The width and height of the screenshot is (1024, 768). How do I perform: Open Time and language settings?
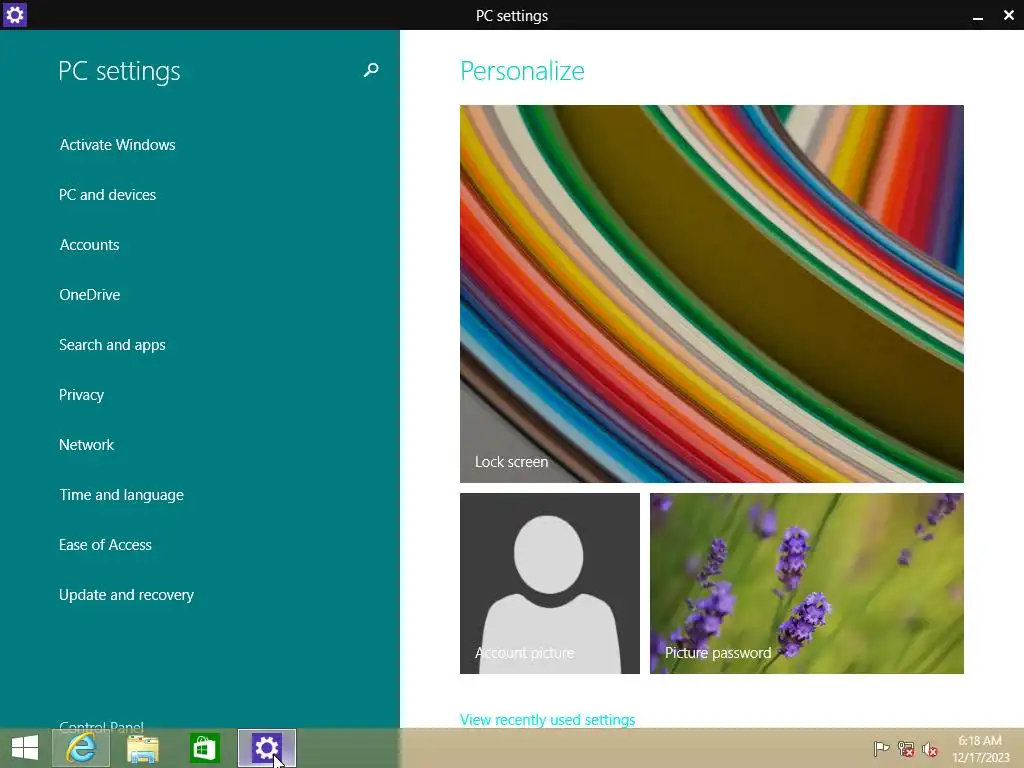(x=121, y=495)
